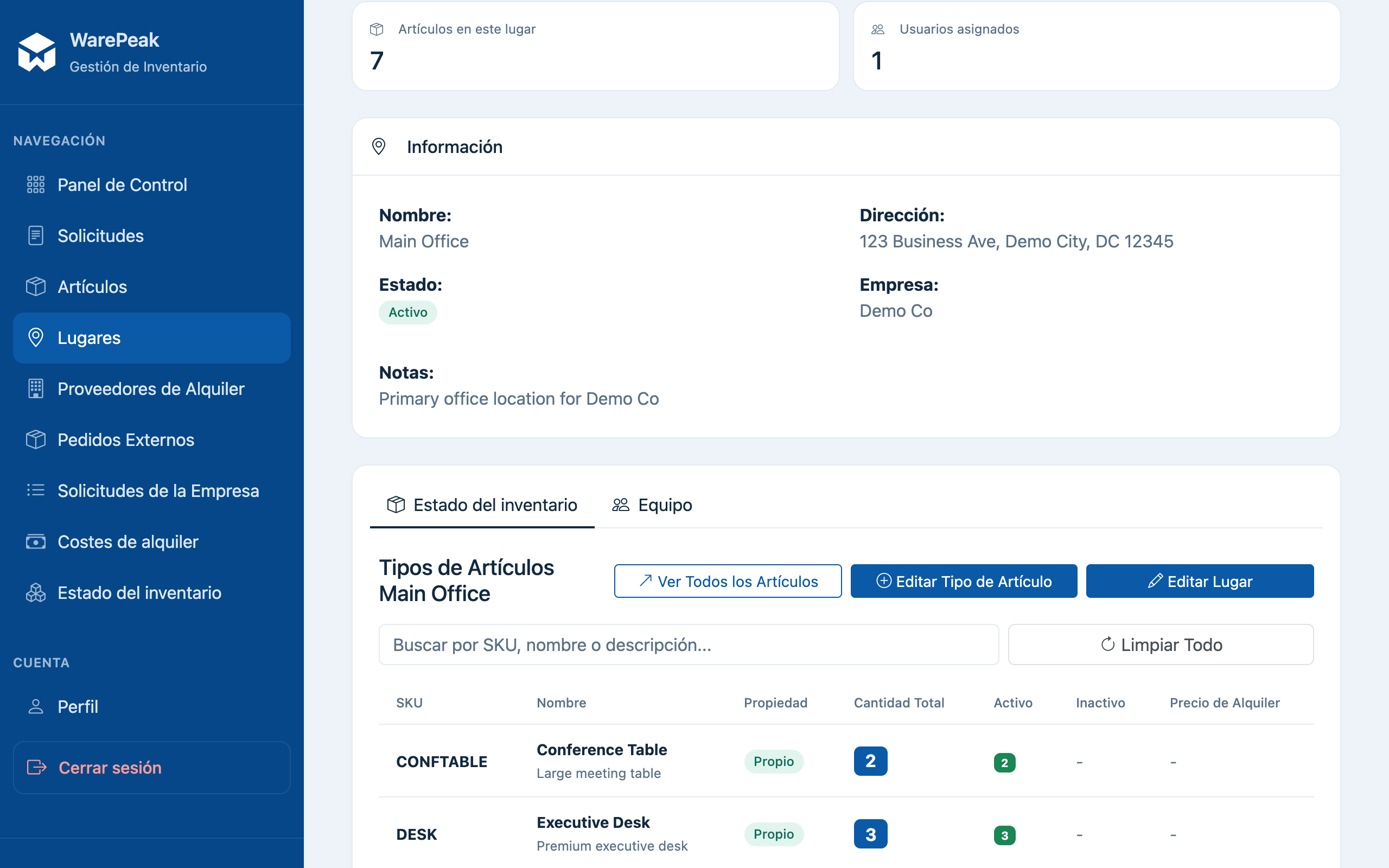Click the people icon on Equipo tab
The width and height of the screenshot is (1389, 868).
pos(621,505)
